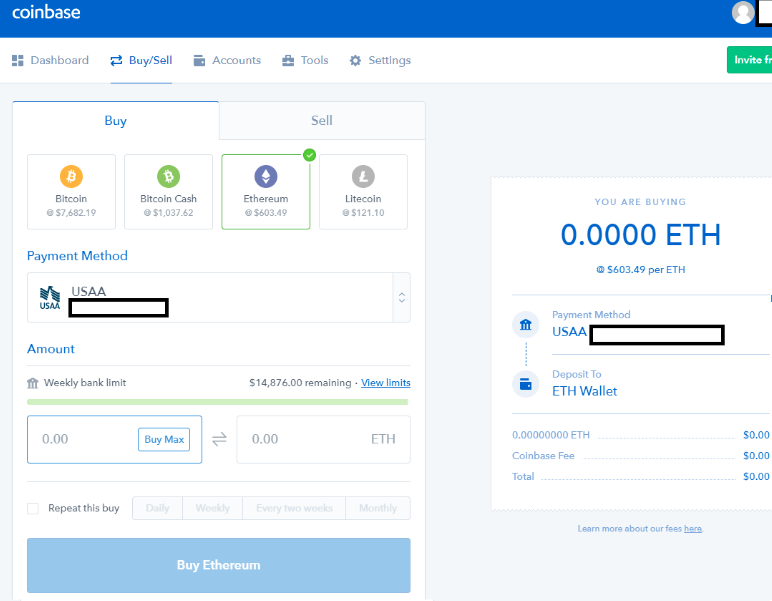Open the fees 'here' link
Screen dimensions: 772x601
[693, 529]
